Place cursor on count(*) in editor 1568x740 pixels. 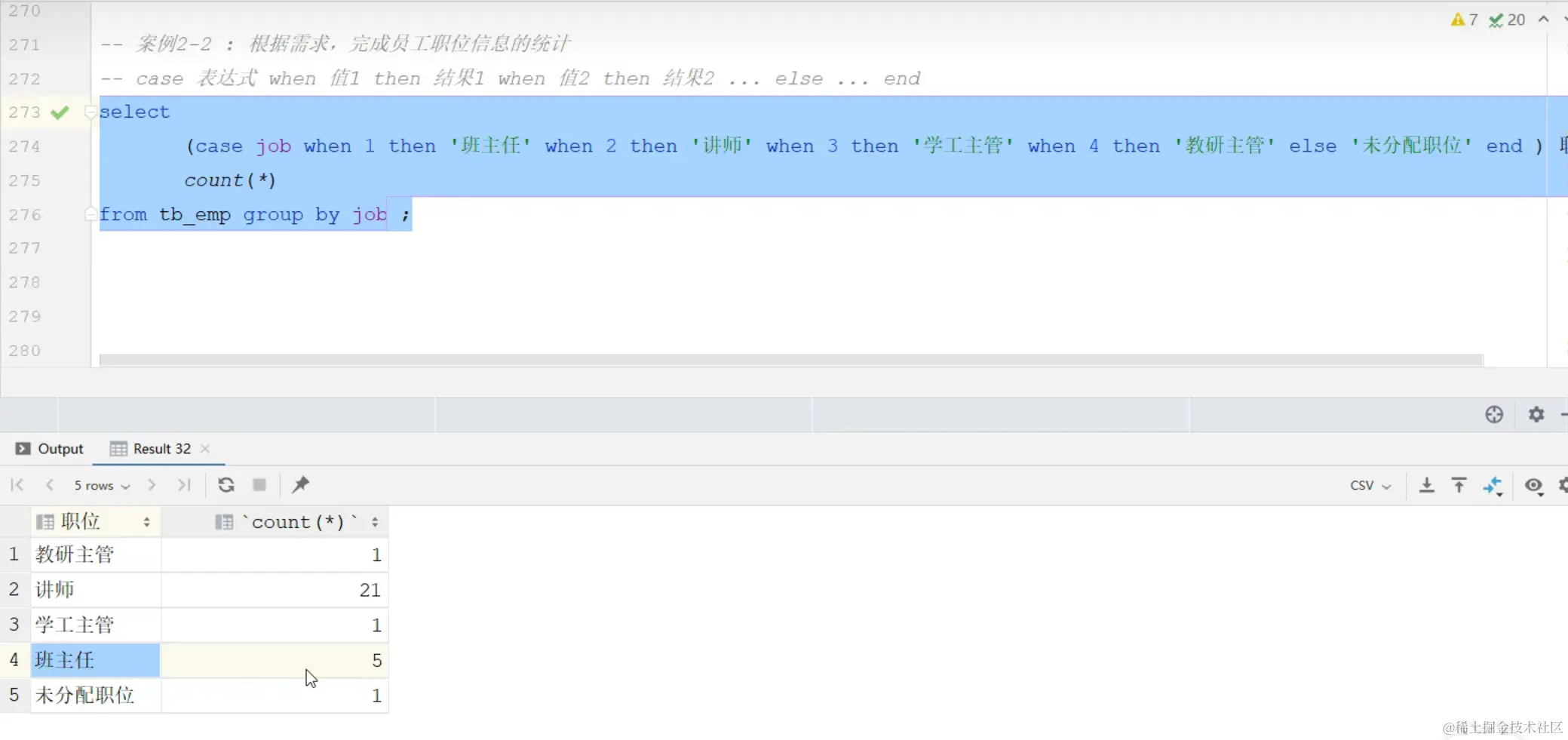click(x=230, y=181)
